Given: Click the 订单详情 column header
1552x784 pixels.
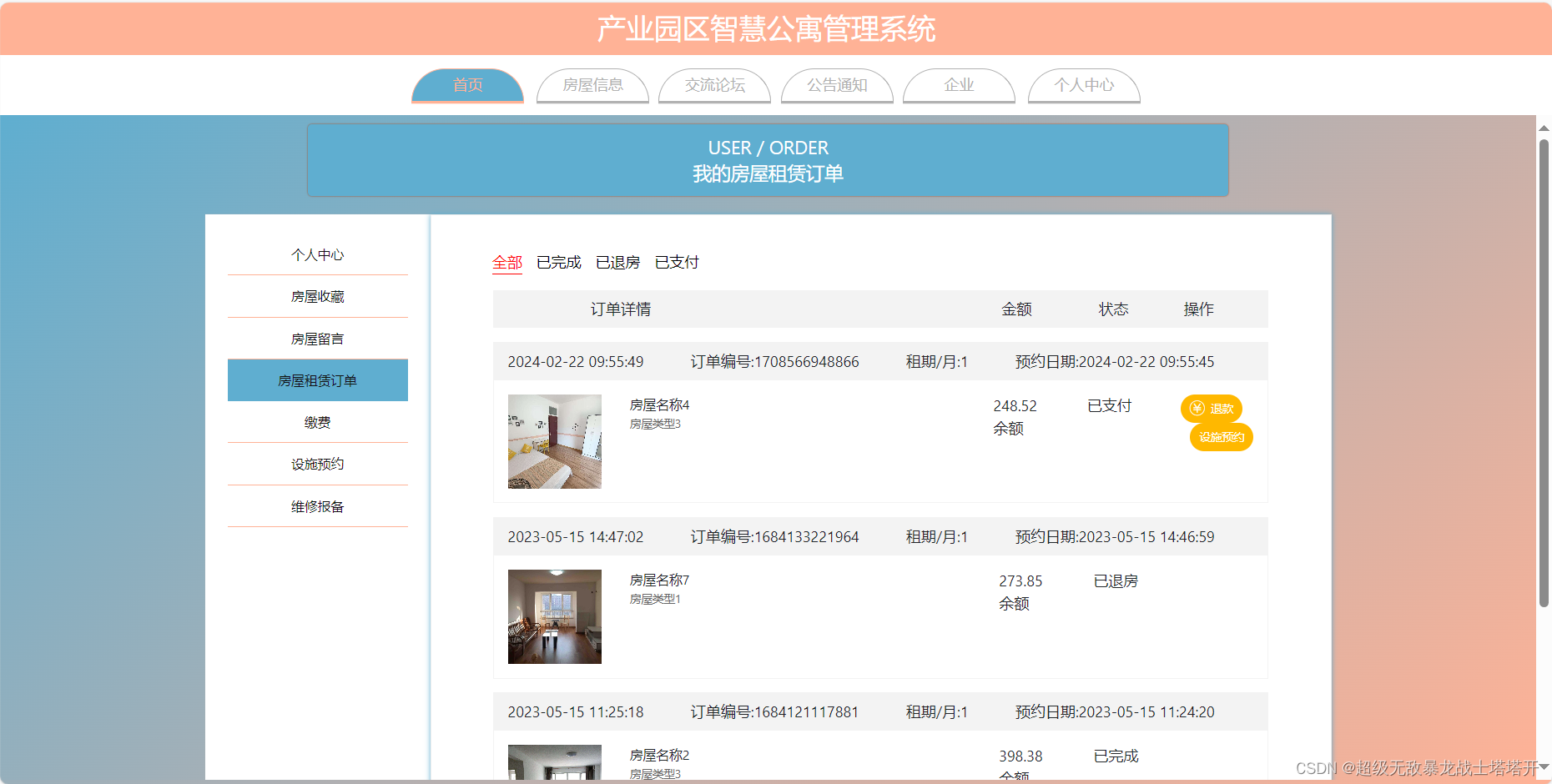Looking at the screenshot, I should click(x=621, y=309).
